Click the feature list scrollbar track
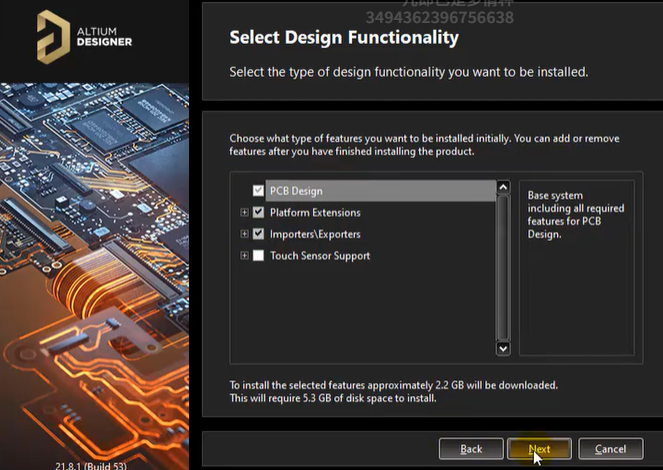 pos(503,268)
